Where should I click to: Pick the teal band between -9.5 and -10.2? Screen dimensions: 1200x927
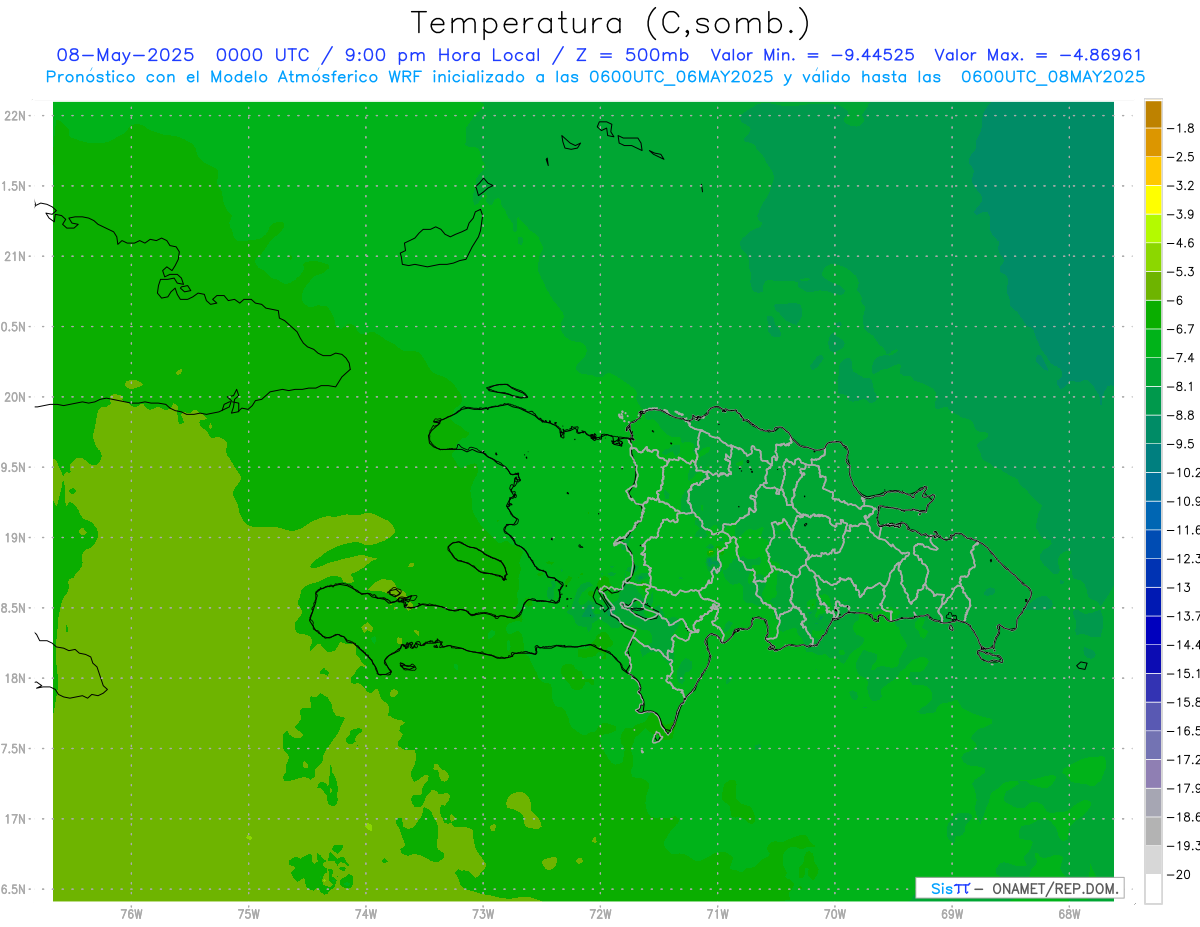[x=1153, y=458]
